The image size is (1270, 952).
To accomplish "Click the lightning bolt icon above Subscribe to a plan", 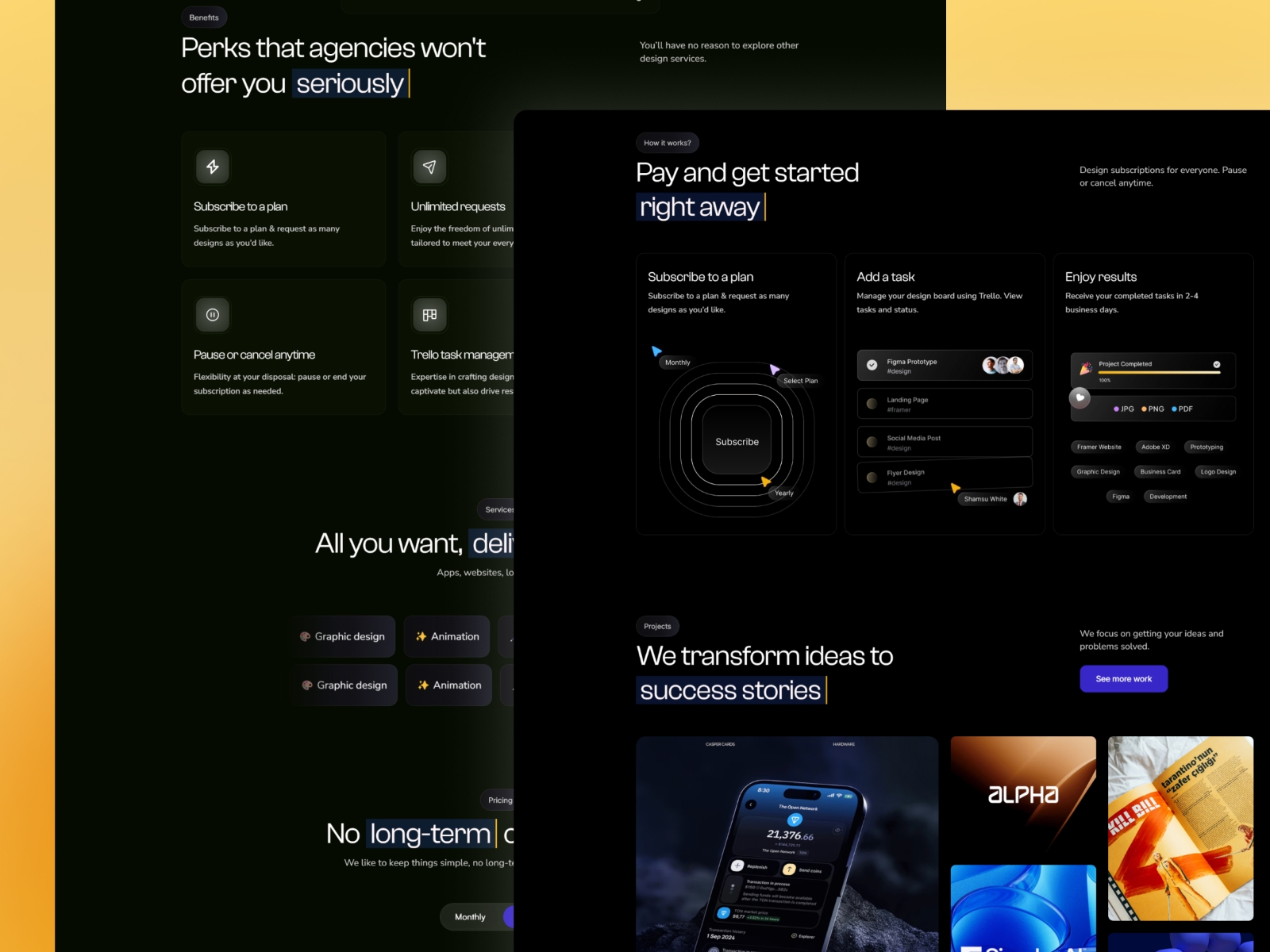I will click(213, 167).
